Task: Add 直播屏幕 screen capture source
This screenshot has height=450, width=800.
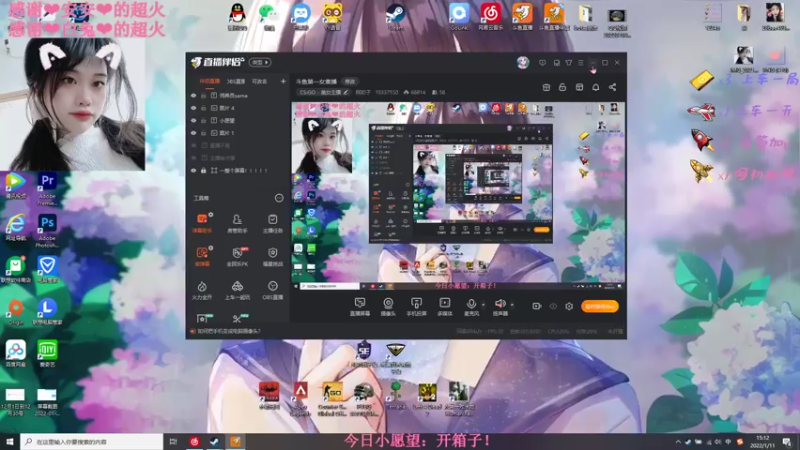Action: pos(360,307)
